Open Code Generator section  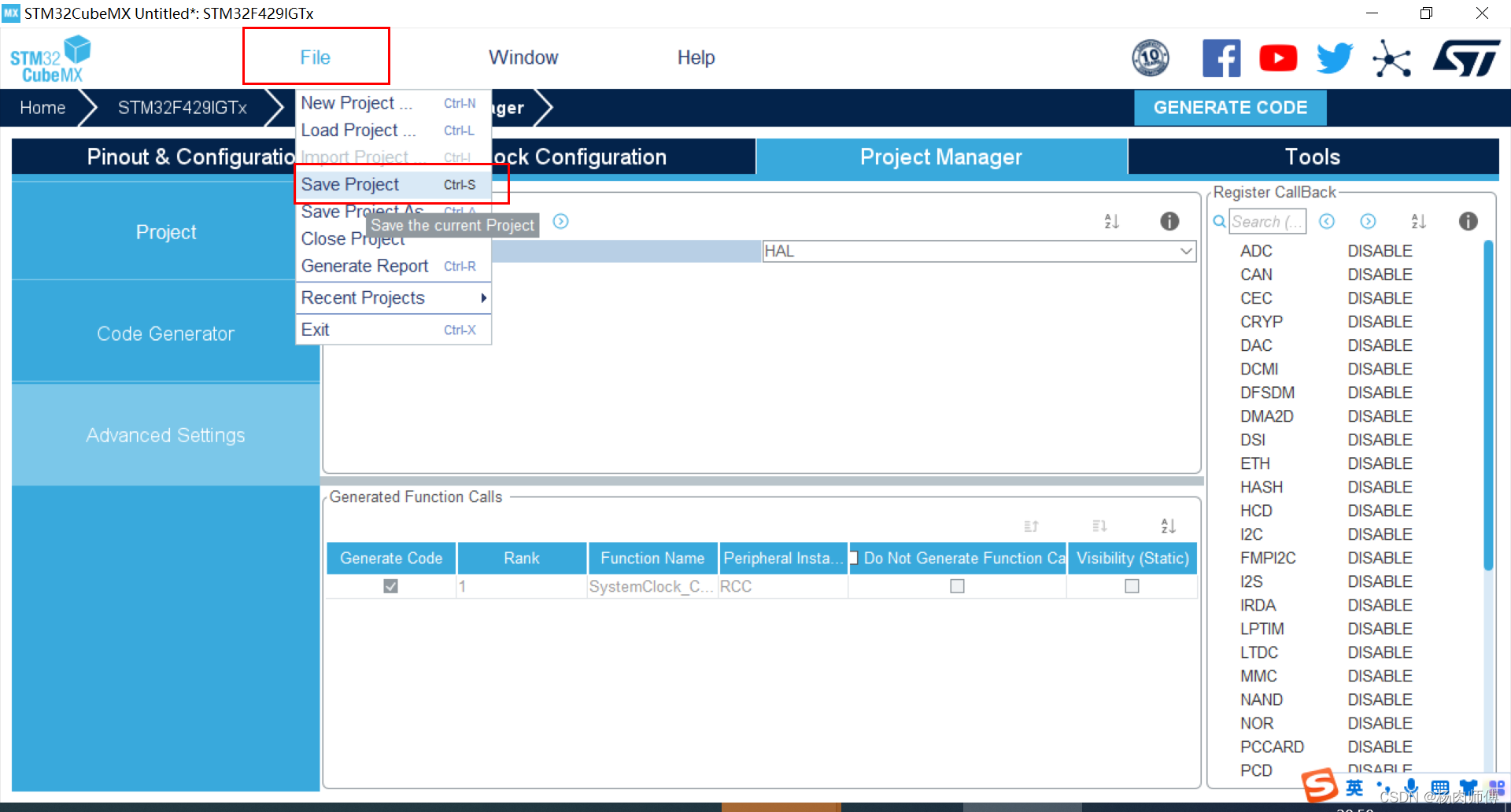[x=165, y=334]
